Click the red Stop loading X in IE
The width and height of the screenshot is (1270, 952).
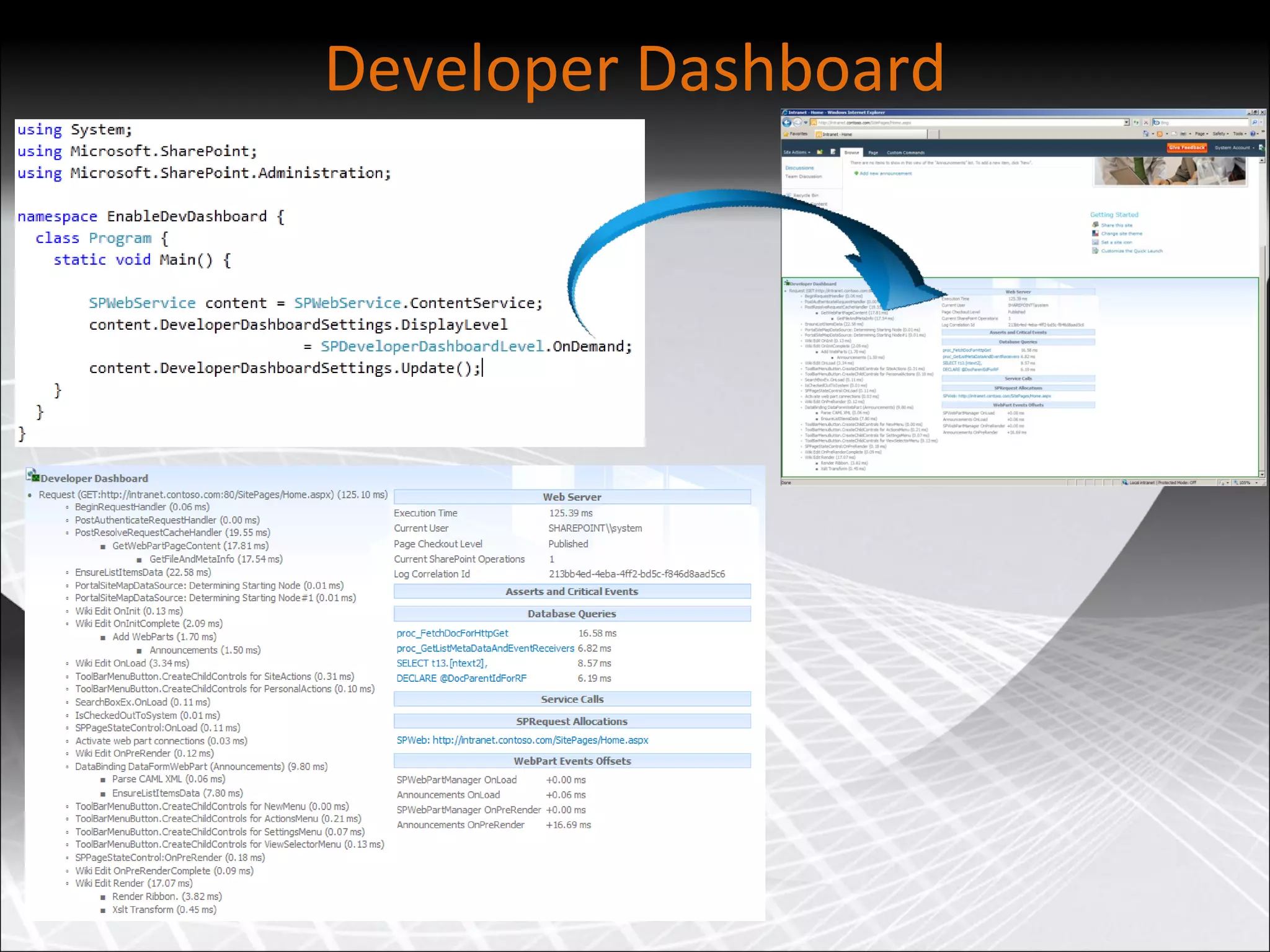(1146, 122)
